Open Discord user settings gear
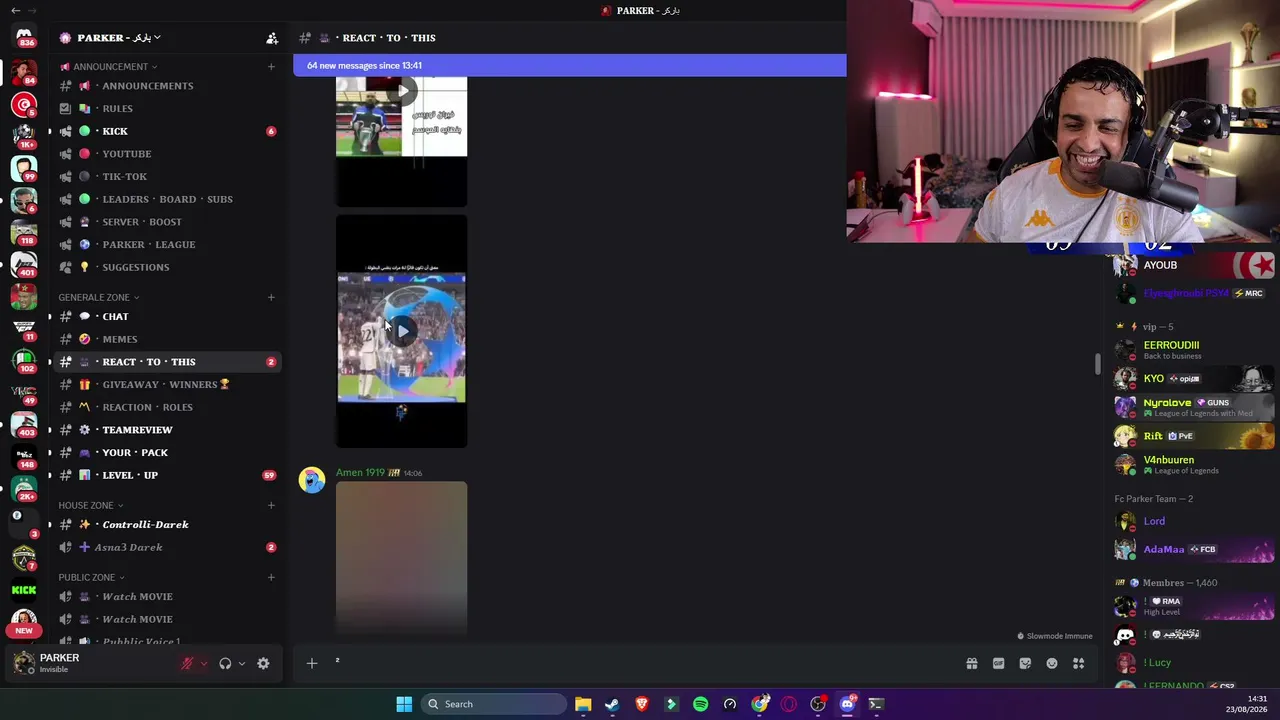 [x=263, y=663]
